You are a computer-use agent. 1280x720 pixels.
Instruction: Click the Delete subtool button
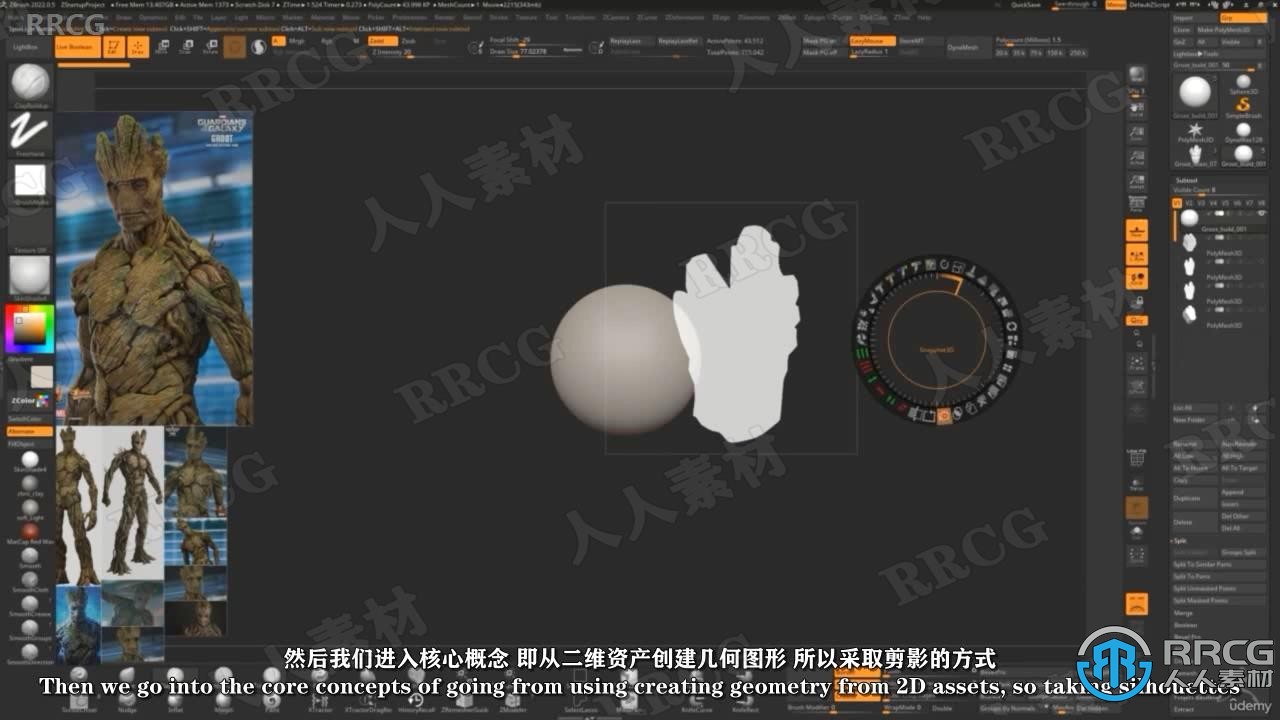(1195, 522)
